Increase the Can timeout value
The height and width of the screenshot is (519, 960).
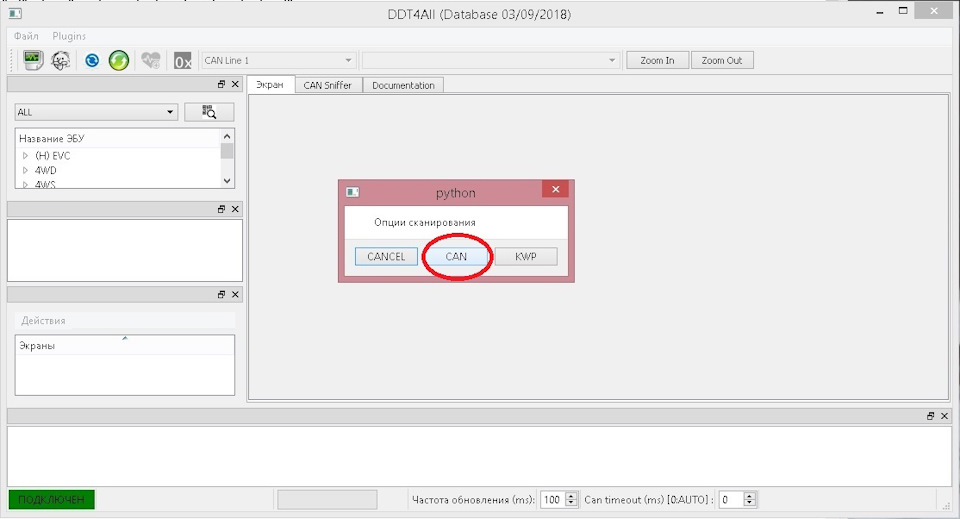click(749, 496)
